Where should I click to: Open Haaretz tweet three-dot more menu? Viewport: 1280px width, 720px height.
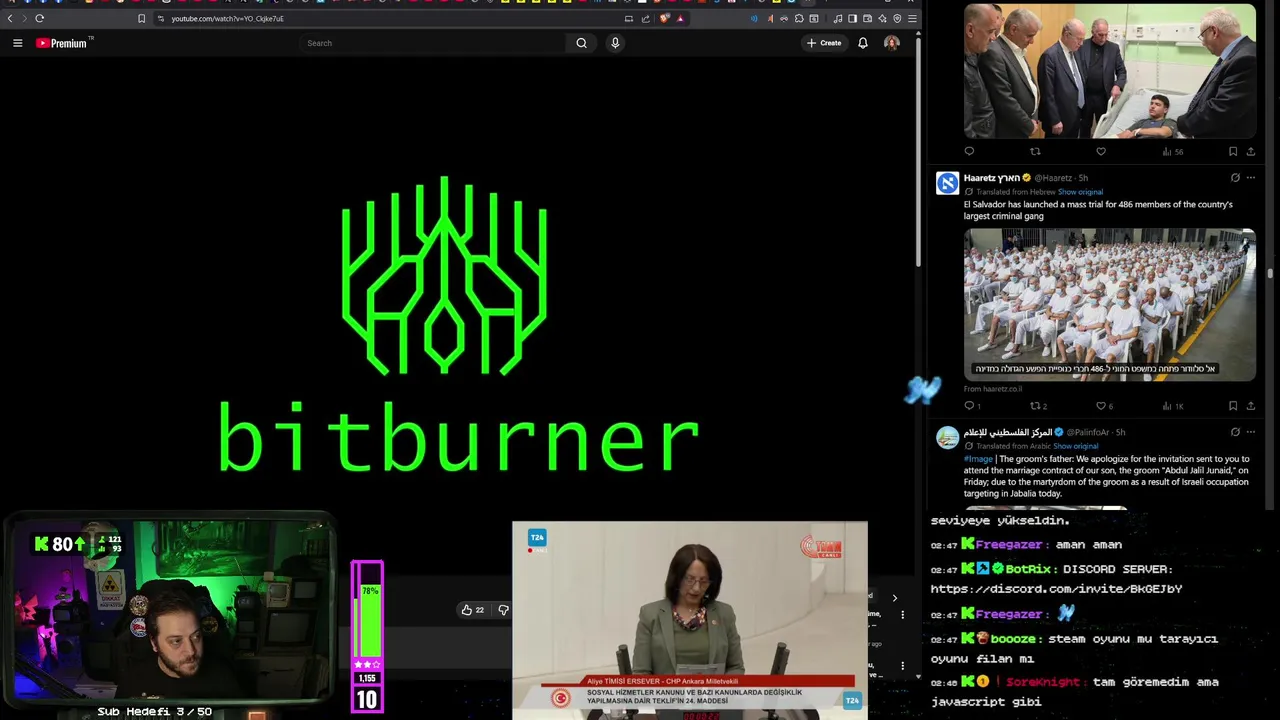click(x=1250, y=178)
